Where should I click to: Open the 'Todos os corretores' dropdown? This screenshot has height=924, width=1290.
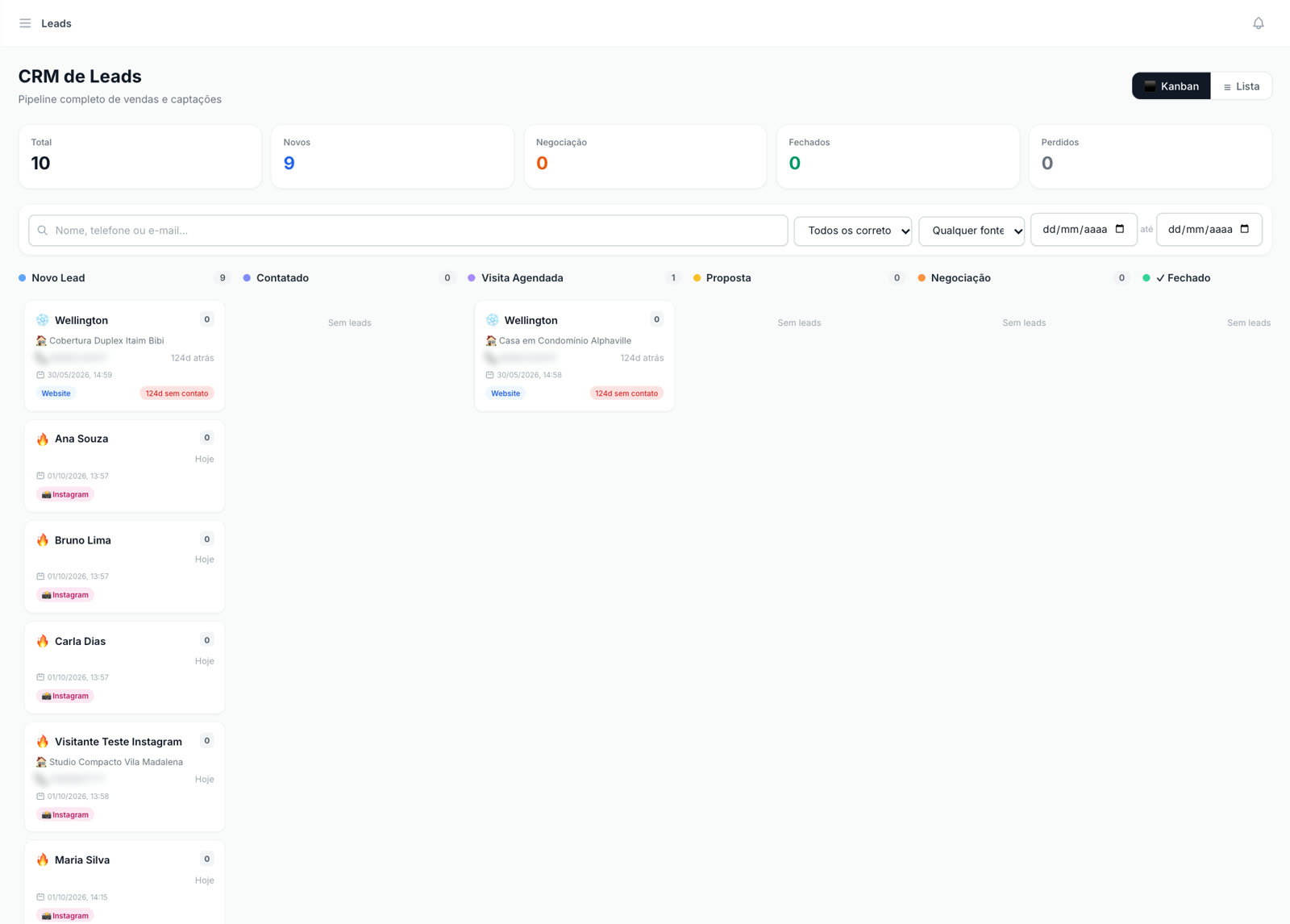point(853,231)
